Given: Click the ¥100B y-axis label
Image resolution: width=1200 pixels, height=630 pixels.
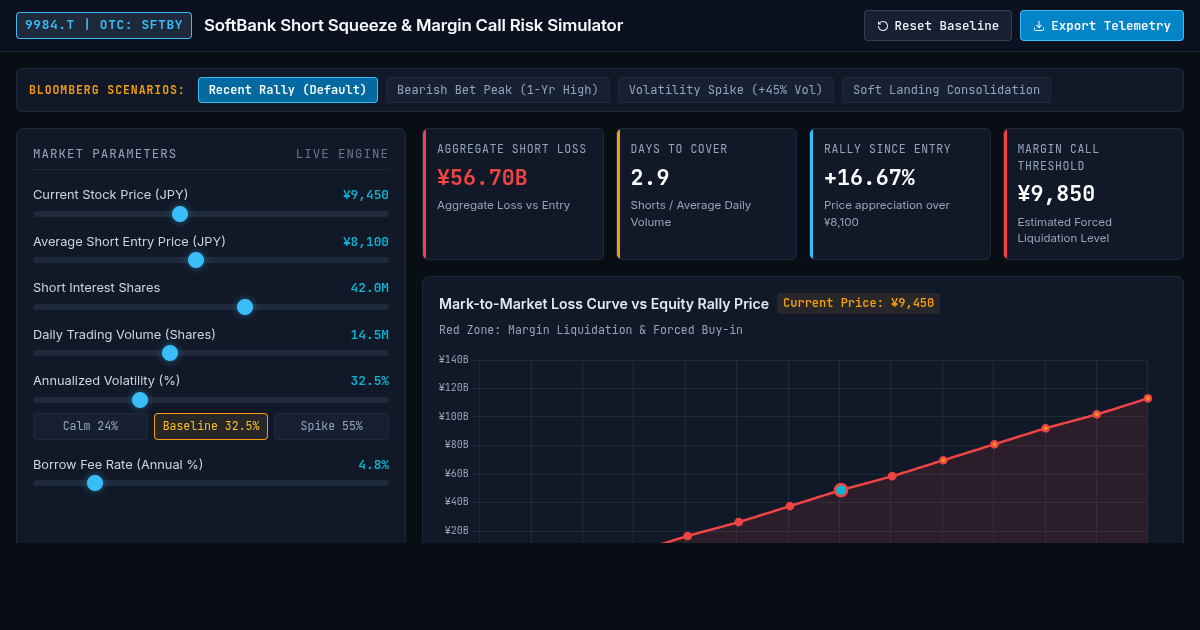Looking at the screenshot, I should point(453,417).
